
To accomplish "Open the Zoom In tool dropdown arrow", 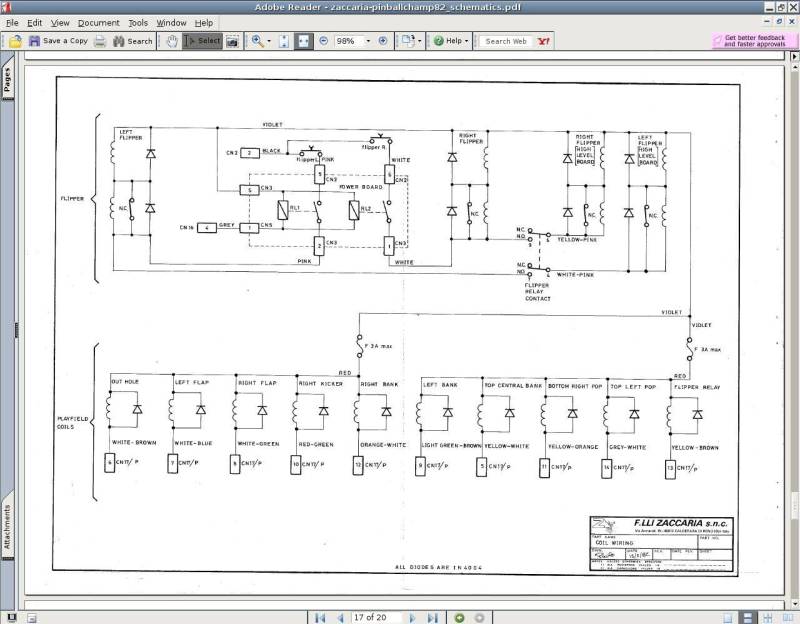I will 270,41.
